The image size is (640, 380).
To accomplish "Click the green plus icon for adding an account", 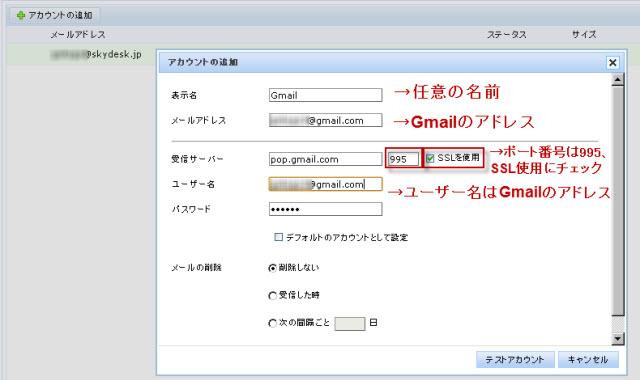I will click(x=20, y=16).
